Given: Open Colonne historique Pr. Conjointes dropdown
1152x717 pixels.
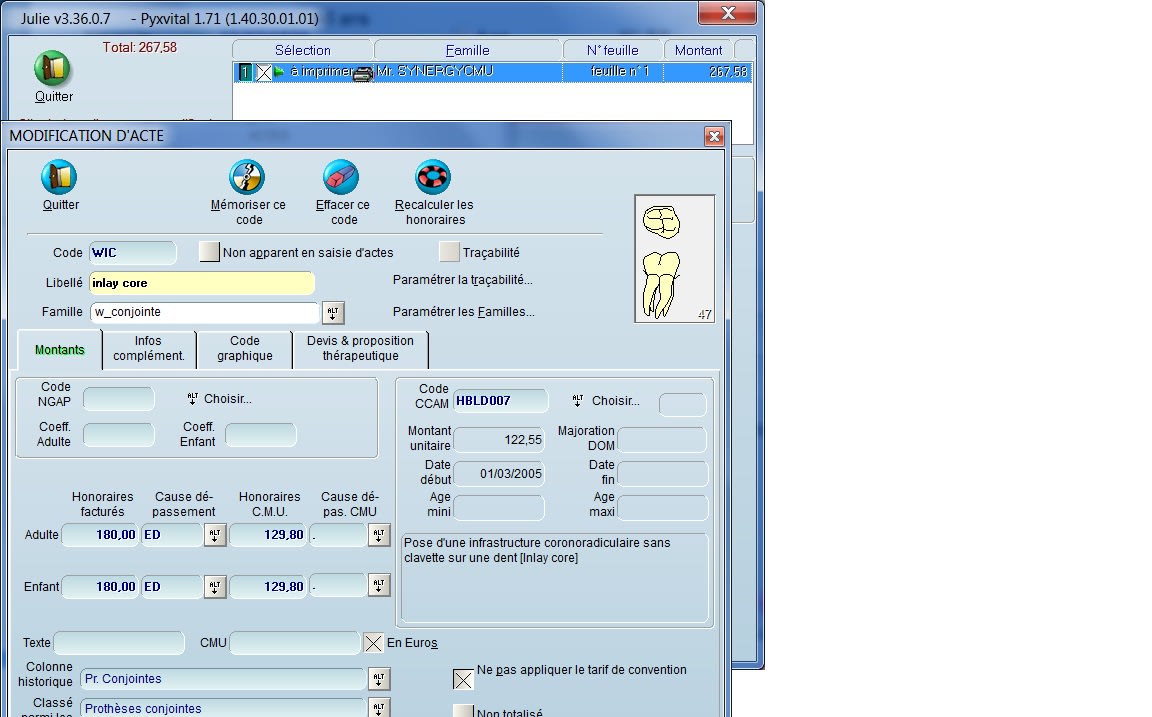Looking at the screenshot, I should coord(378,680).
